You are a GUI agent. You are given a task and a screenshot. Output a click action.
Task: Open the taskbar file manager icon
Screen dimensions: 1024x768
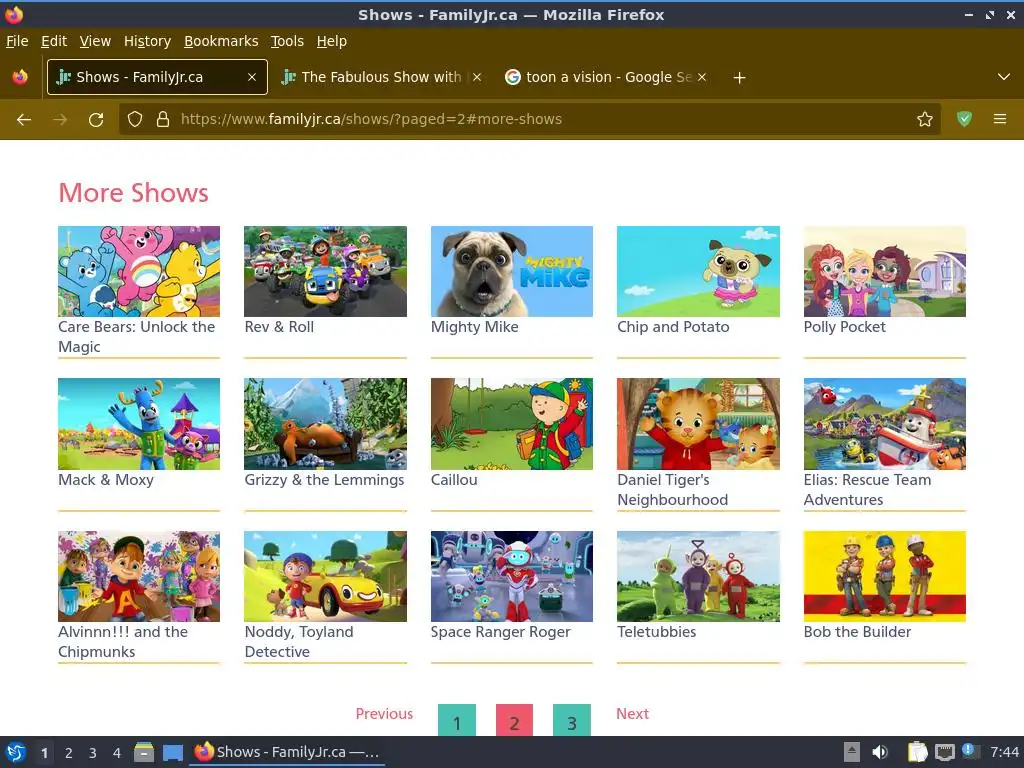click(144, 752)
